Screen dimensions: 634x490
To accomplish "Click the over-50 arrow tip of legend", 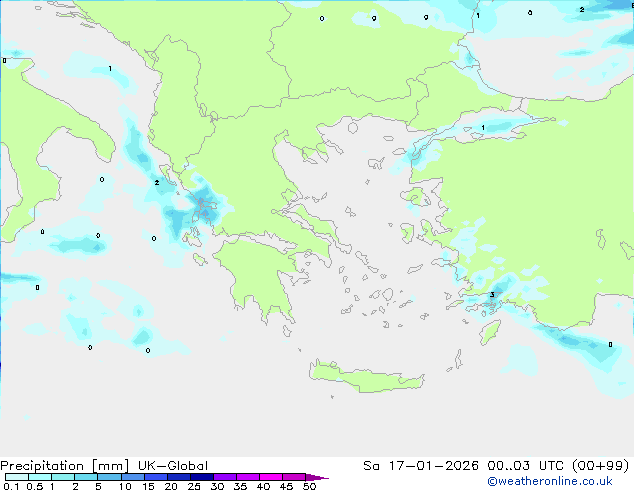I will tap(317, 477).
